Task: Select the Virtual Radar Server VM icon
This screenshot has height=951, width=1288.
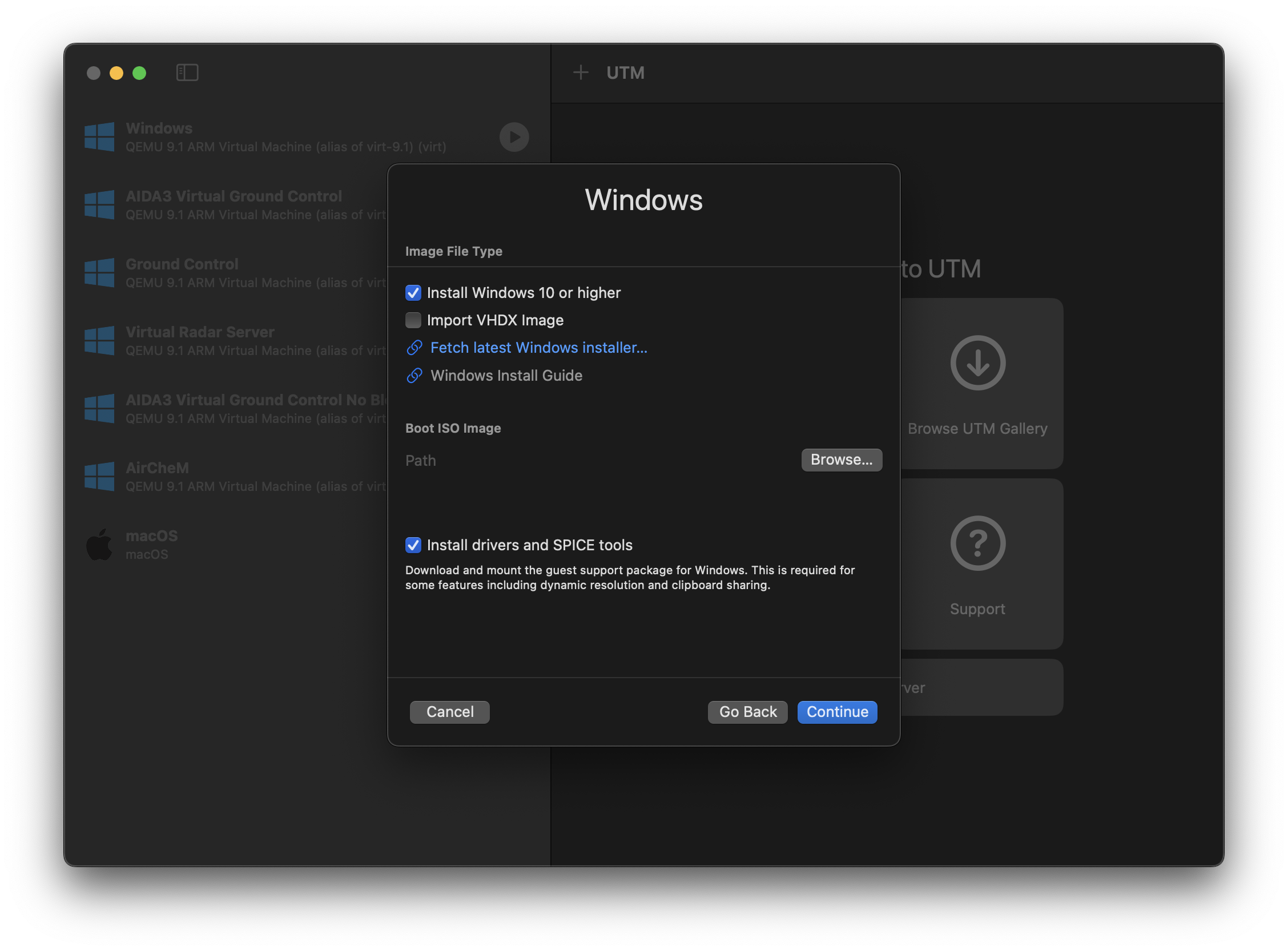Action: click(x=99, y=340)
